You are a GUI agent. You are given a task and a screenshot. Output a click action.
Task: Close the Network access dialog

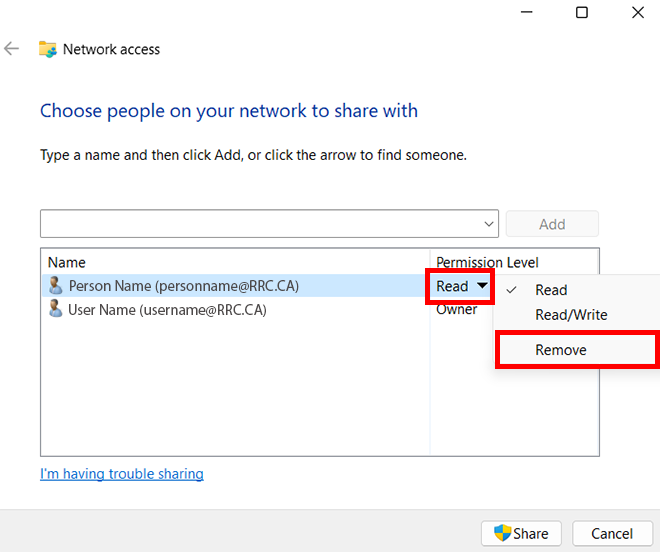click(x=637, y=13)
